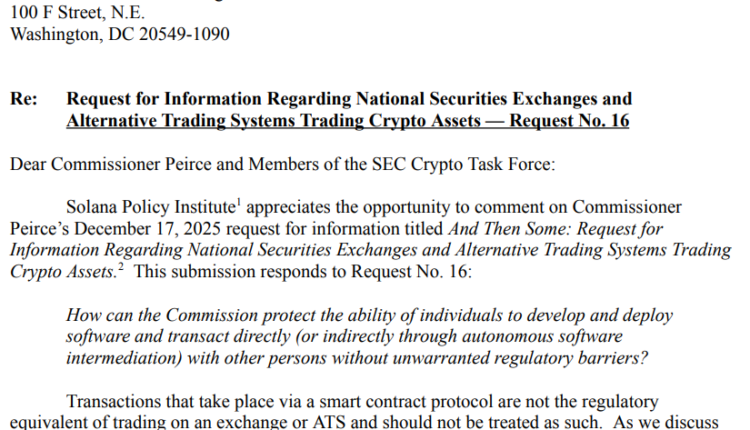Click the bold 'Re:' label

[x=24, y=100]
